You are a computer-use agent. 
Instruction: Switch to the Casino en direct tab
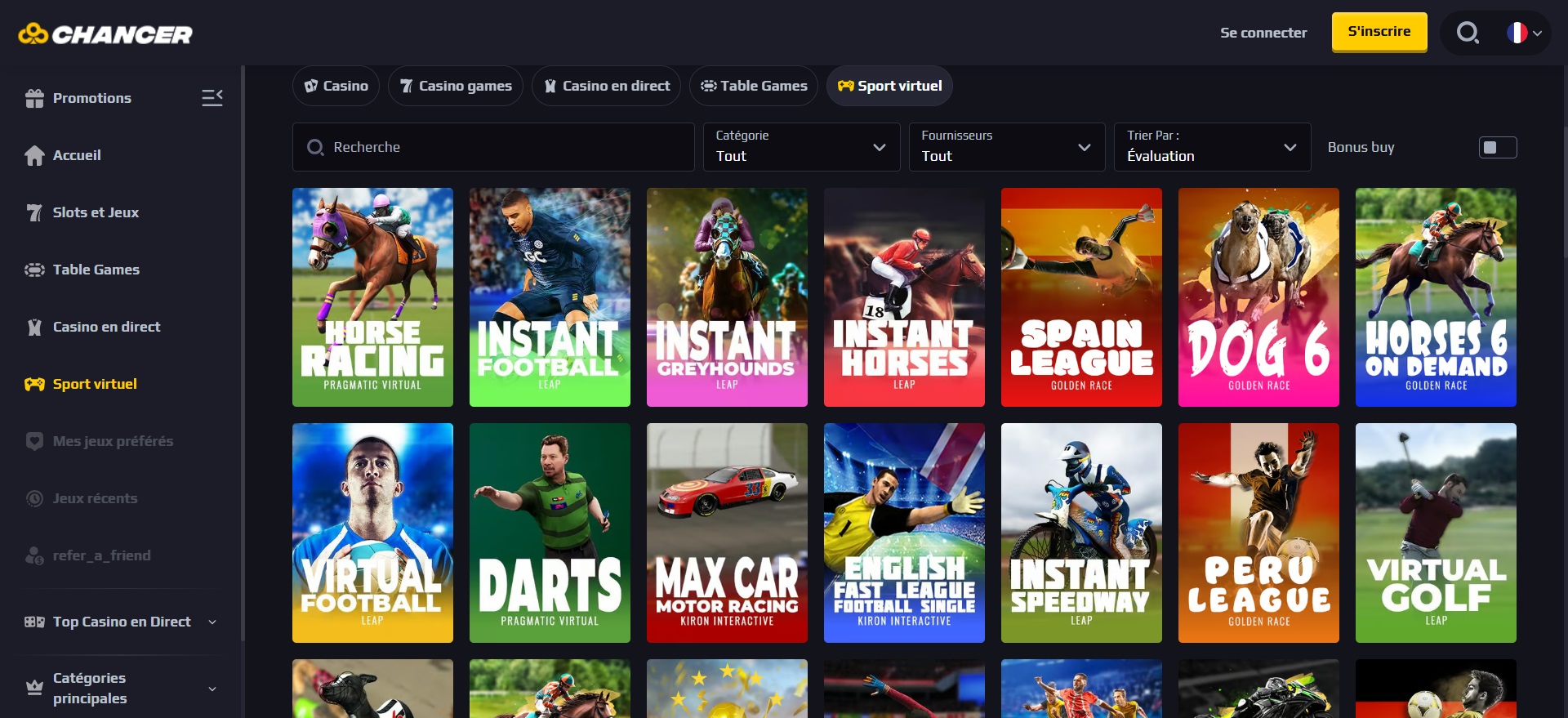tap(606, 86)
